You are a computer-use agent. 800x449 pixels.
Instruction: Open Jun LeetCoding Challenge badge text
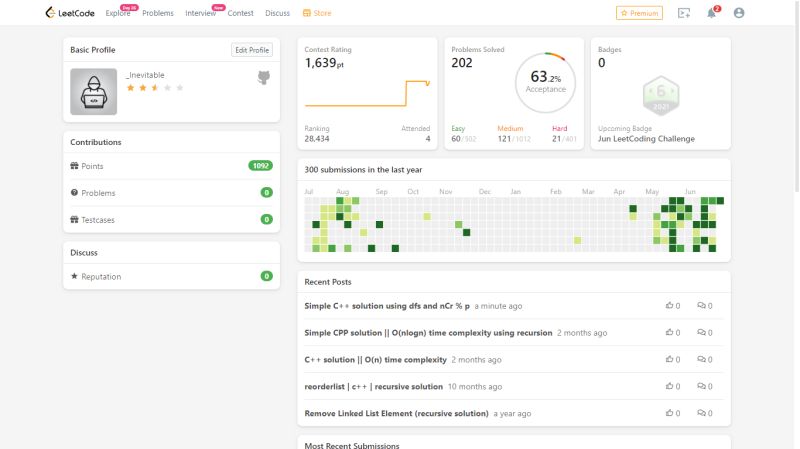tap(646, 139)
